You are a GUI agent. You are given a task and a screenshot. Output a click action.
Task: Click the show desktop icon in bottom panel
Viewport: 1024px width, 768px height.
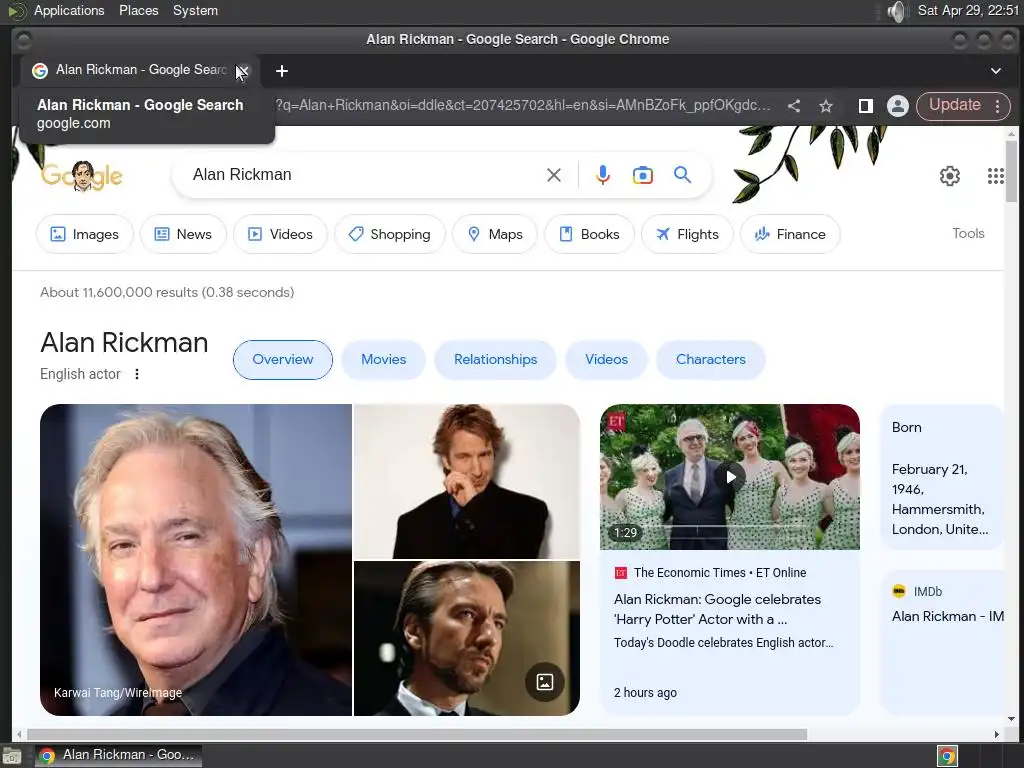pyautogui.click(x=12, y=756)
